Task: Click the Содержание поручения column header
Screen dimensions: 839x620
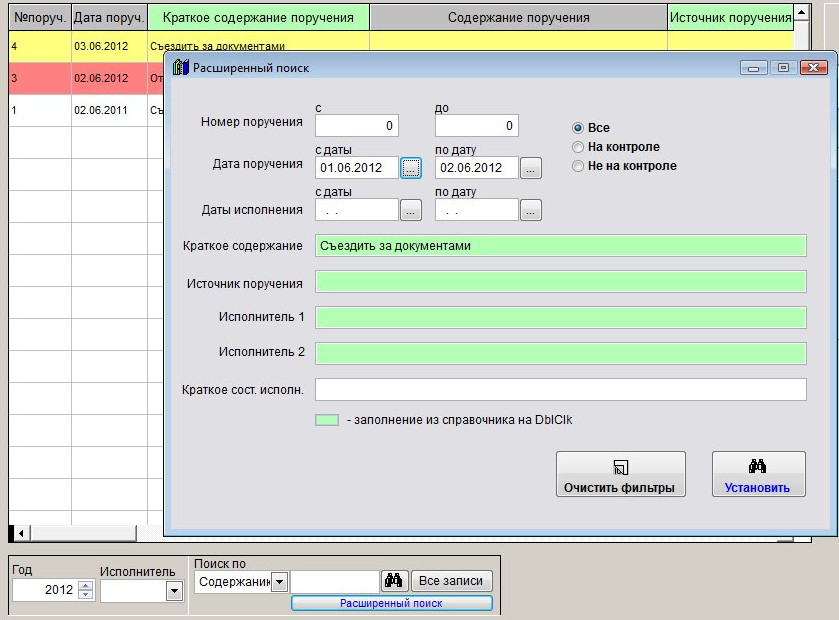Action: pos(518,18)
